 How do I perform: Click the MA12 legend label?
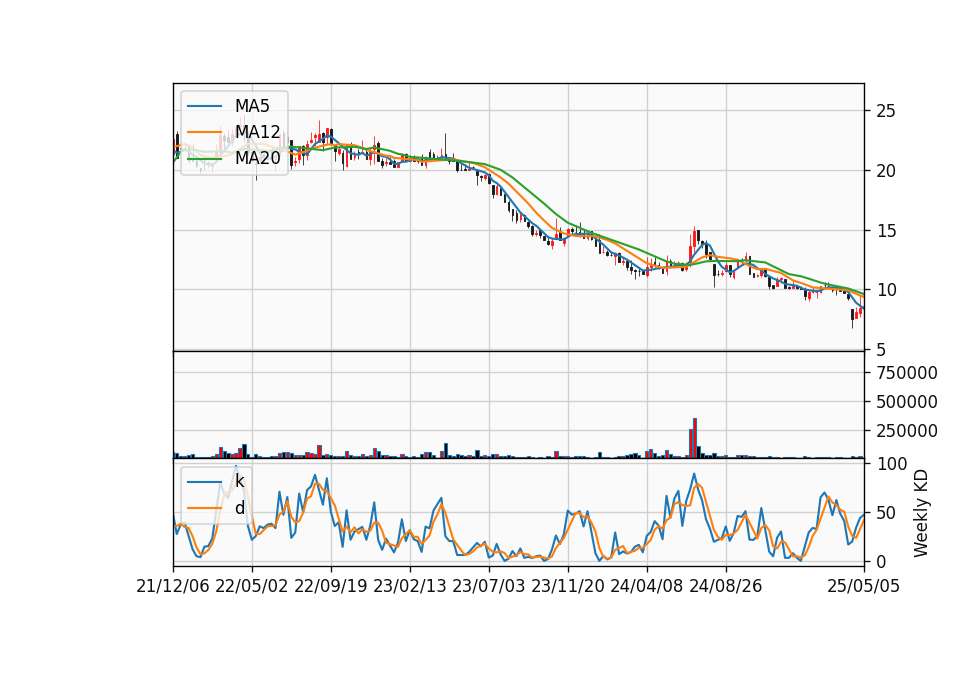(257, 132)
